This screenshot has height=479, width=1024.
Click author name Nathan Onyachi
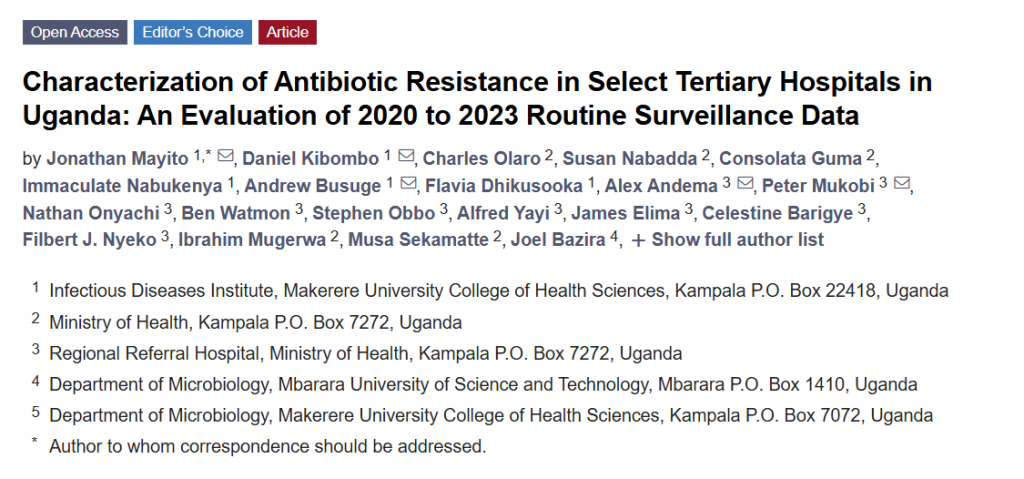91,212
